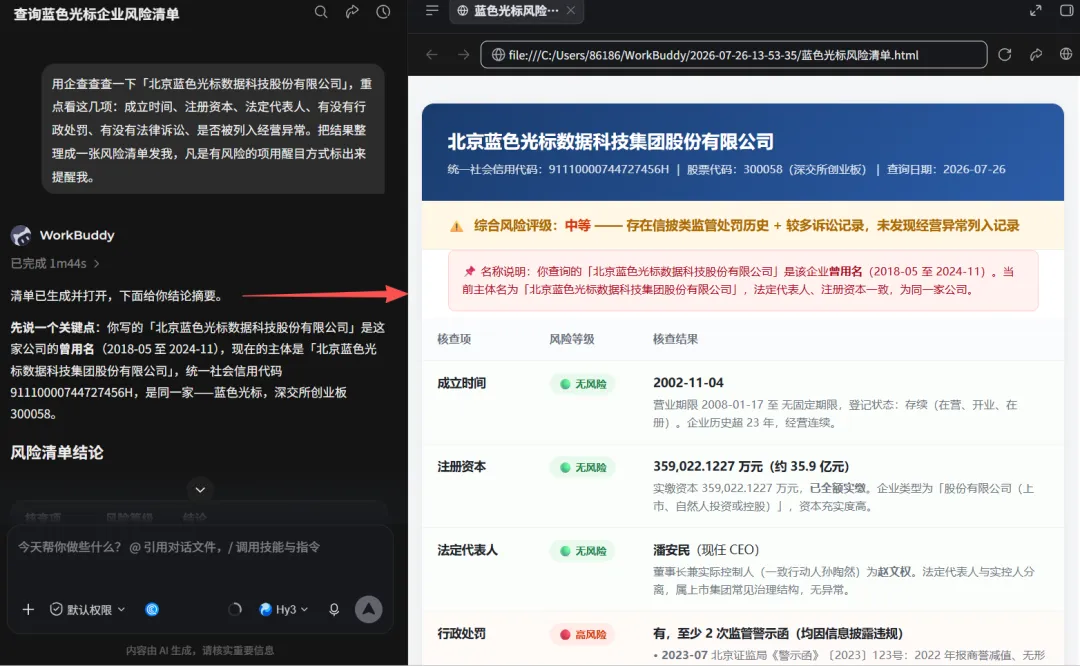
Task: Click the 成立时间 row label
Action: [x=461, y=383]
